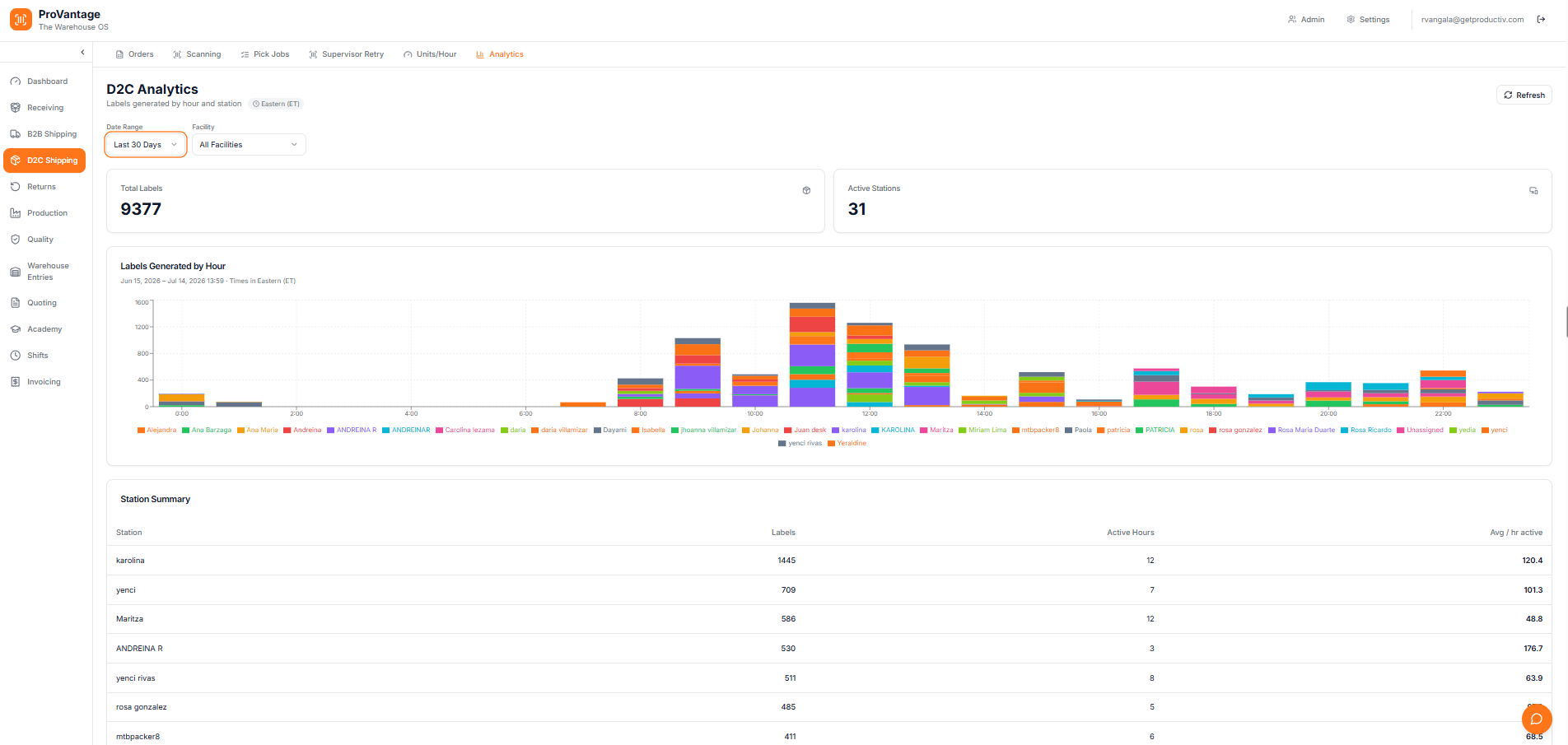This screenshot has height=745, width=1568.
Task: Go to the Quoting section
Action: [x=46, y=303]
